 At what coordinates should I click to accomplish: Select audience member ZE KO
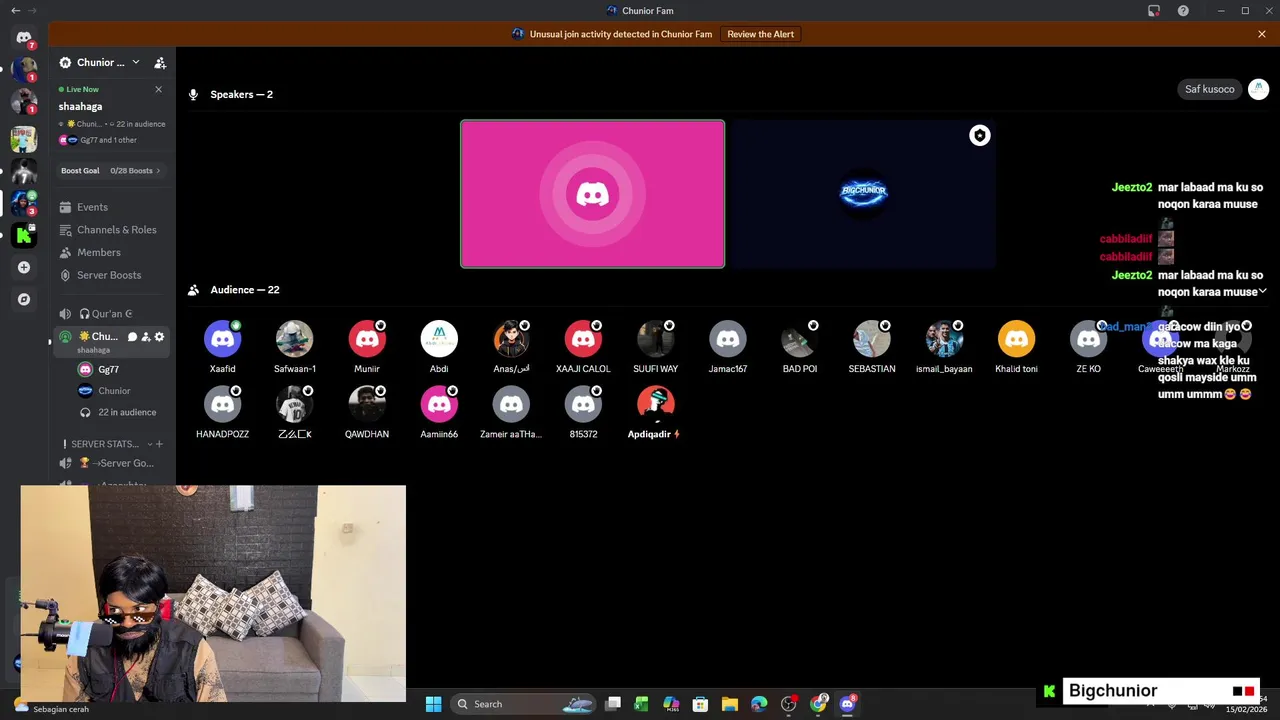(x=1088, y=347)
